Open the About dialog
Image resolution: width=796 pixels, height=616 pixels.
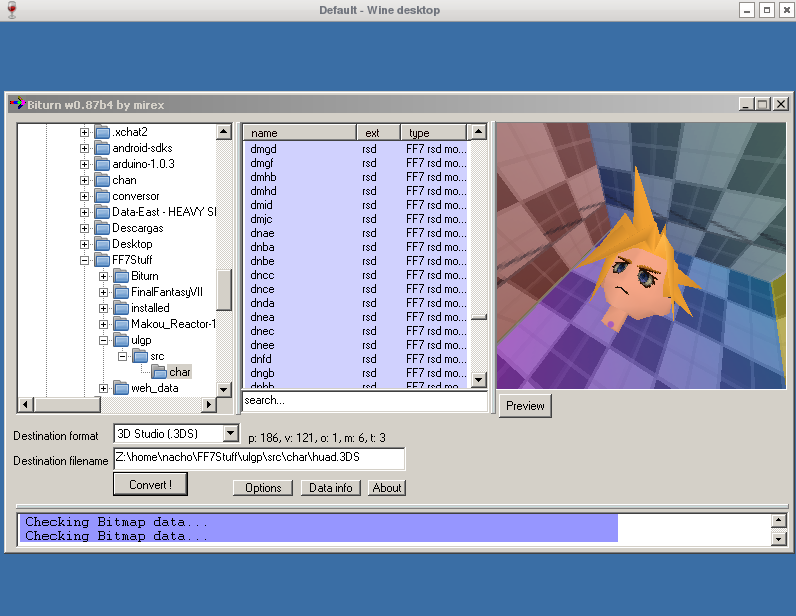[387, 488]
